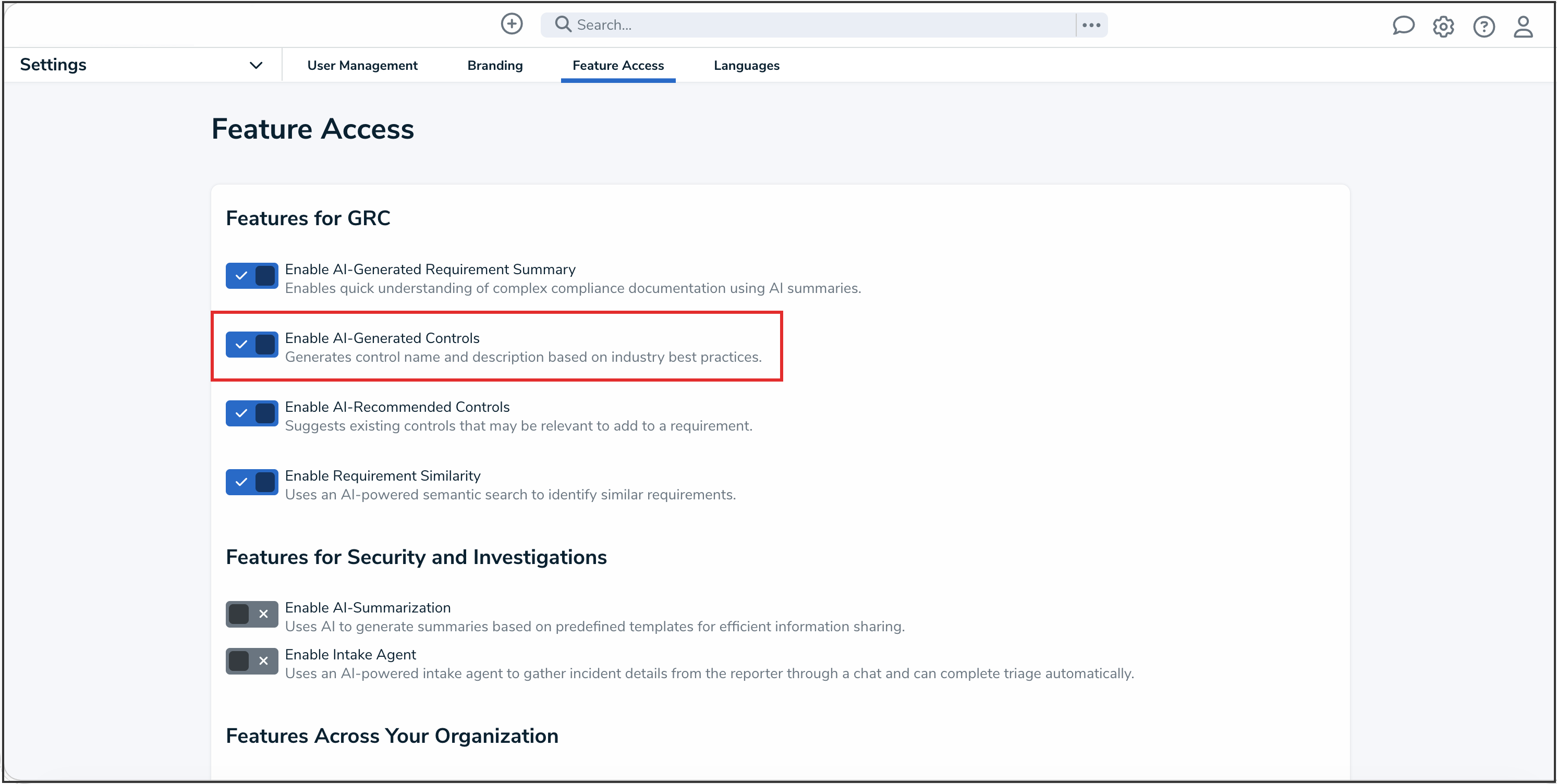This screenshot has height=784, width=1557.
Task: Turn on the Intake Agent toggle
Action: point(251,661)
